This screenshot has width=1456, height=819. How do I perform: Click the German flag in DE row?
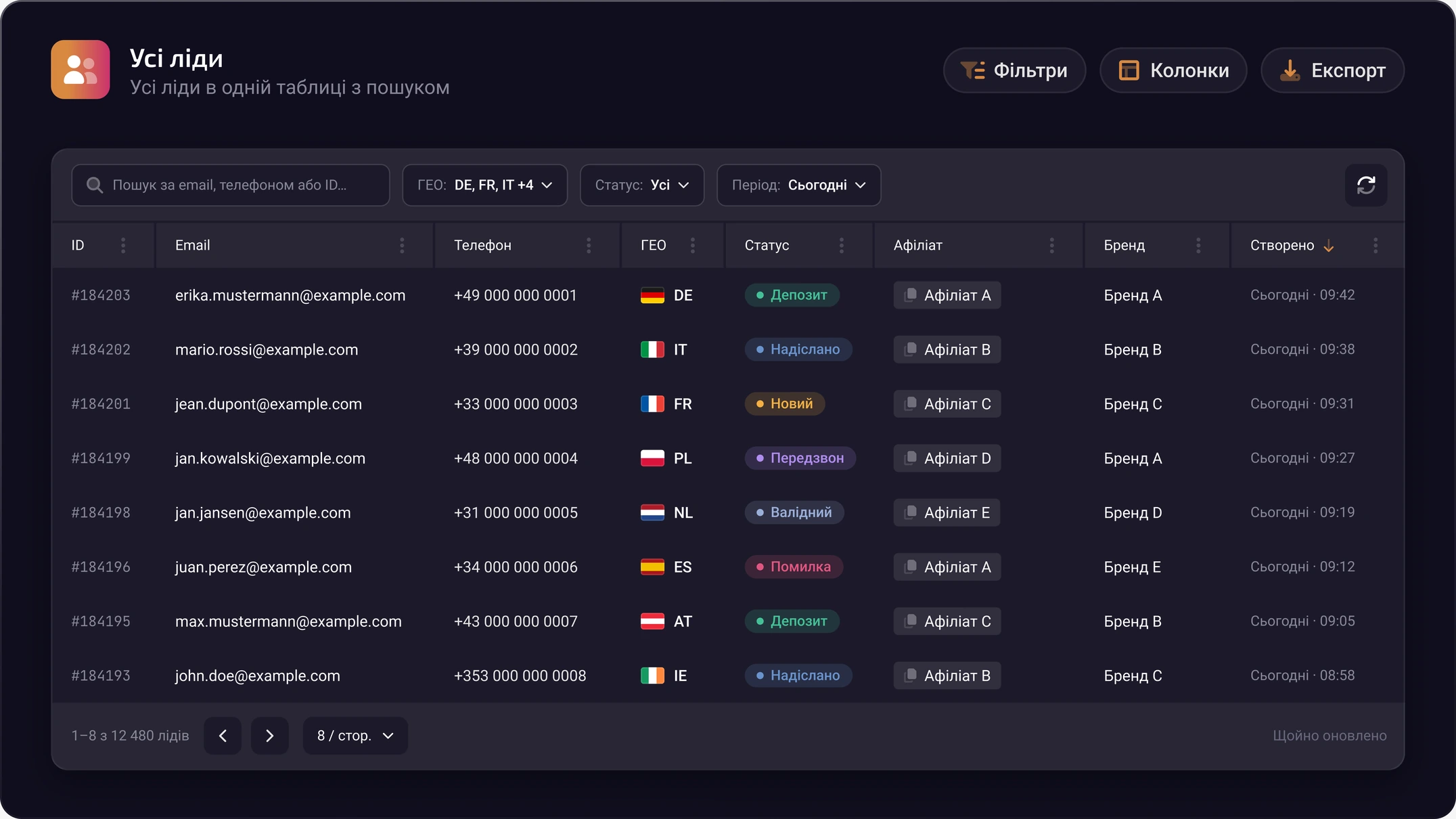[x=652, y=295]
